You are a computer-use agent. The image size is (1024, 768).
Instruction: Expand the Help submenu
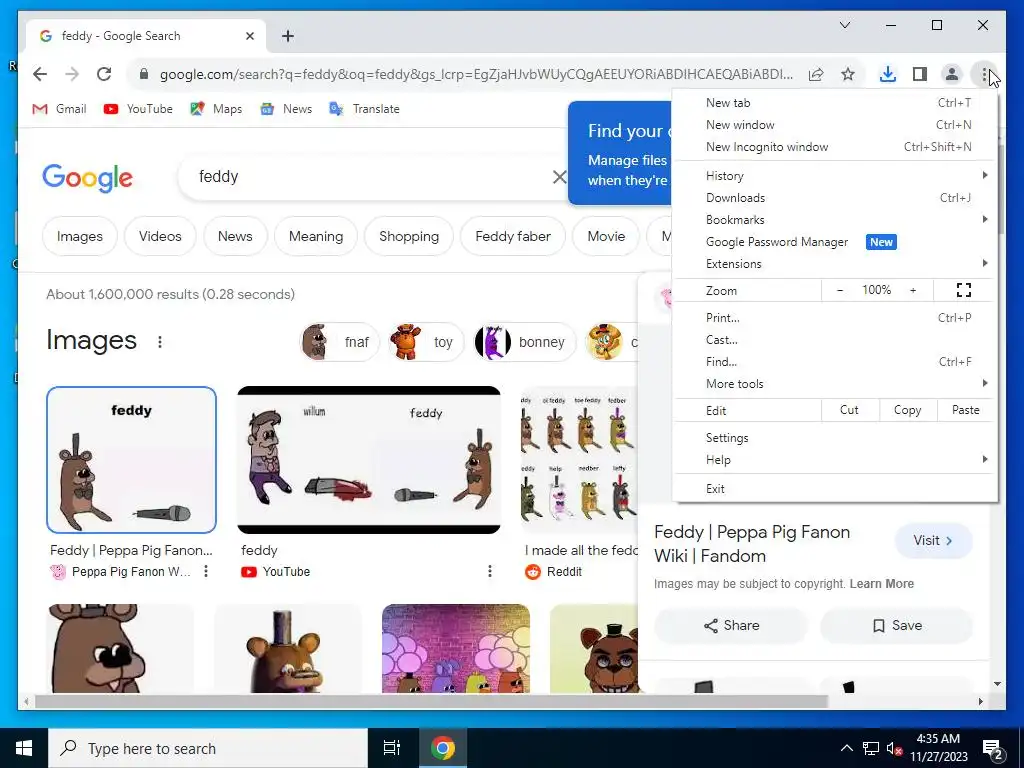(x=835, y=460)
